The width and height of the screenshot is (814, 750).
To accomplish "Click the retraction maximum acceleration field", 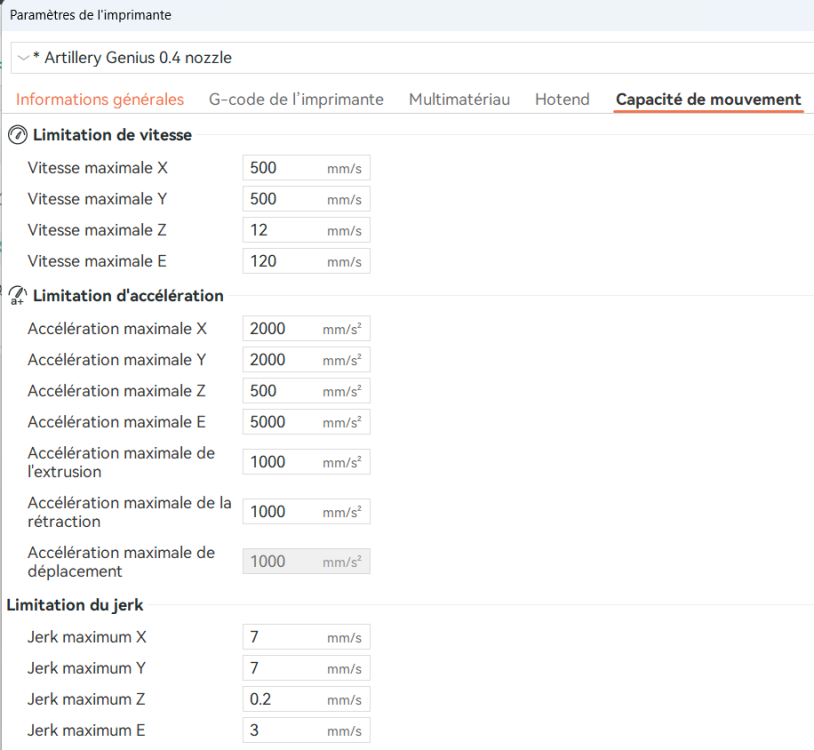I will click(306, 512).
